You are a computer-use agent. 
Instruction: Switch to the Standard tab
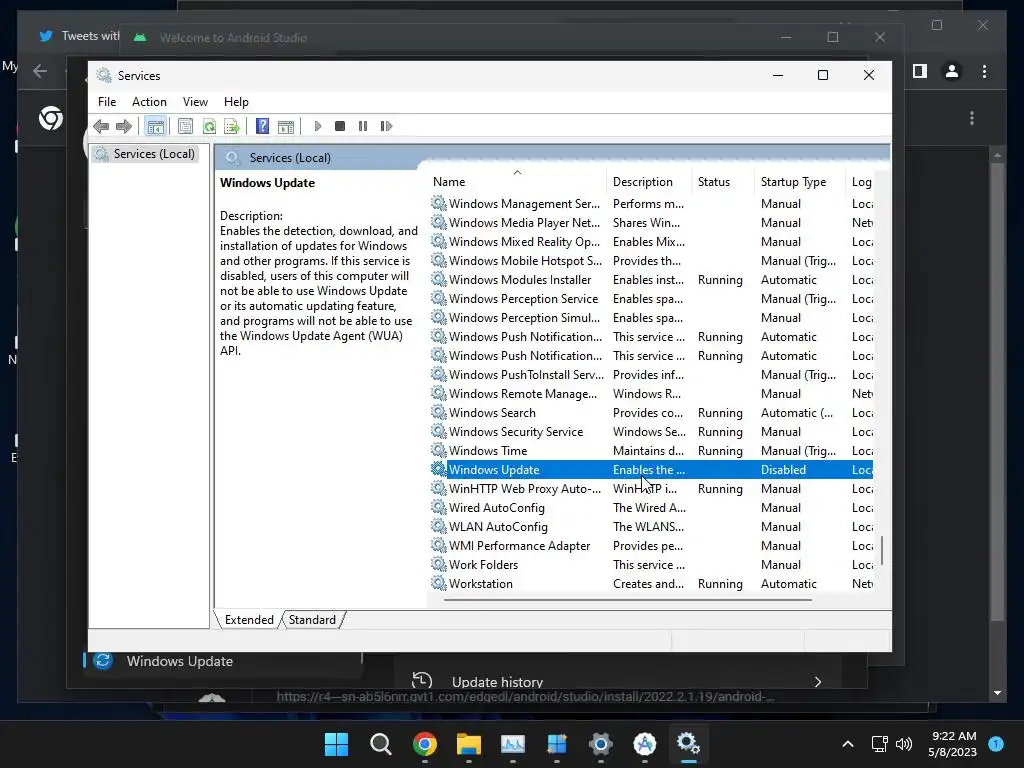point(312,620)
